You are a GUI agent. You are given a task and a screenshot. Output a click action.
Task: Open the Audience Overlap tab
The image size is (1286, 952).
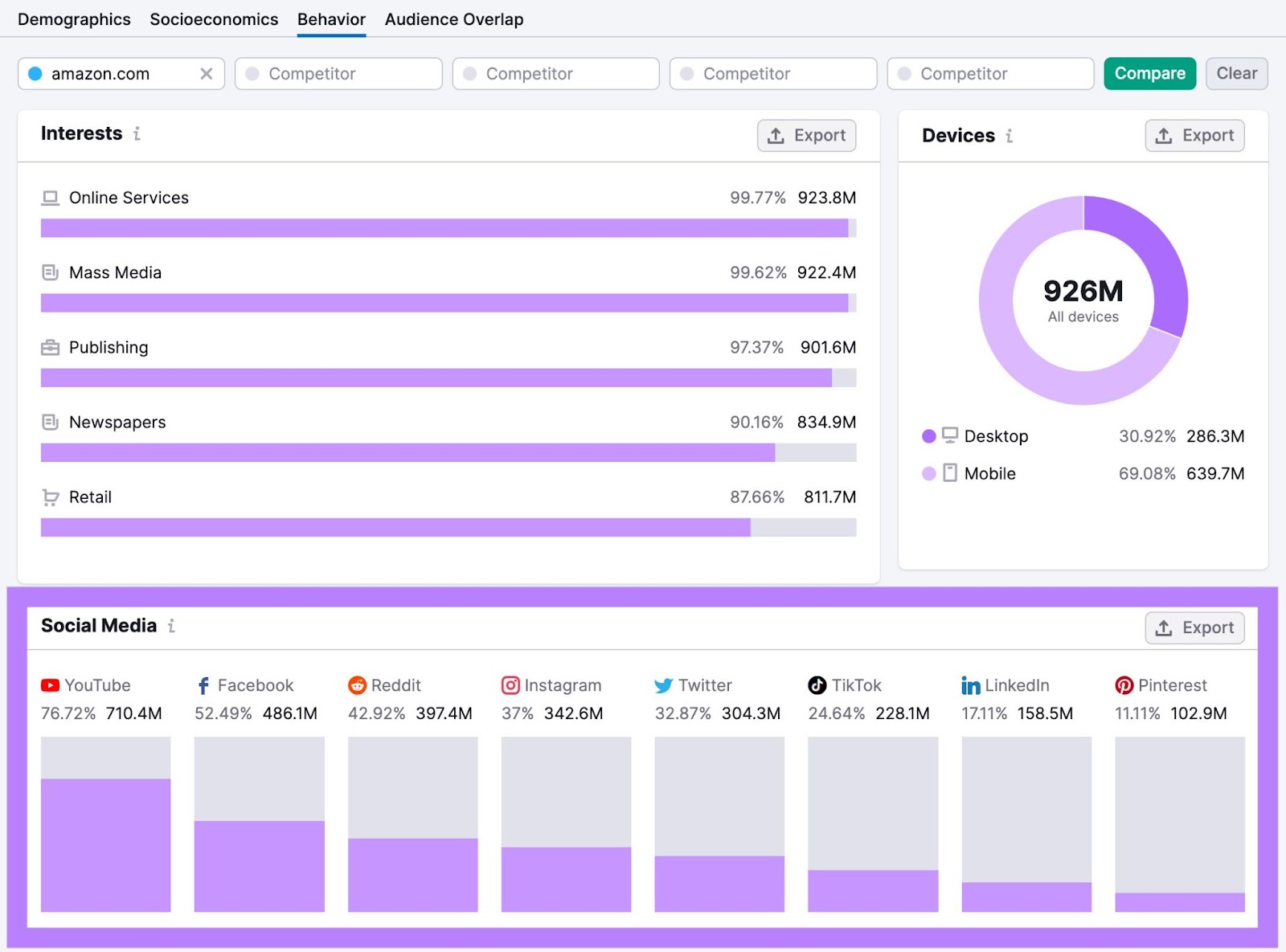pyautogui.click(x=453, y=19)
